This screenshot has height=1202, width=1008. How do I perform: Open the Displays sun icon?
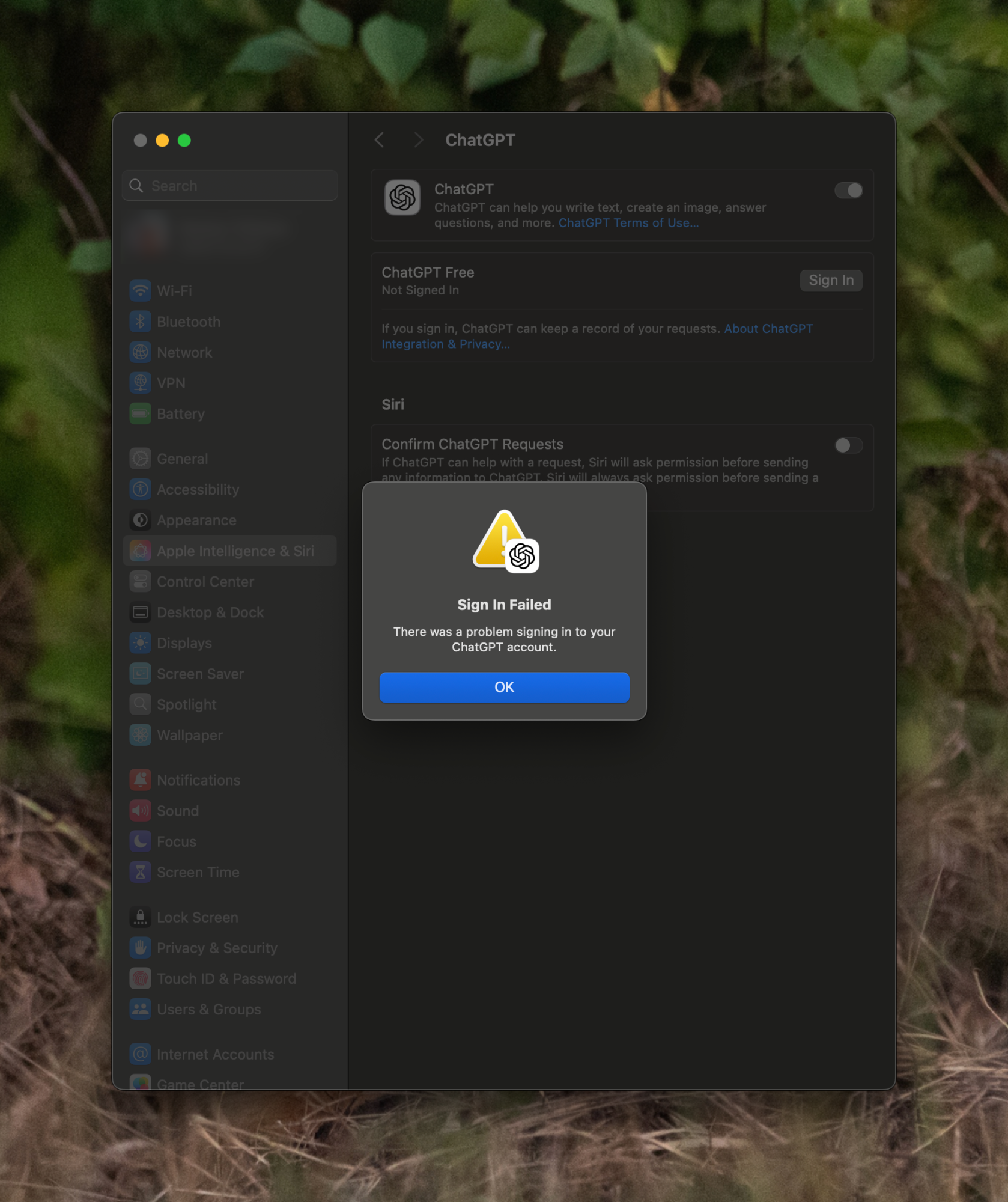[x=140, y=643]
